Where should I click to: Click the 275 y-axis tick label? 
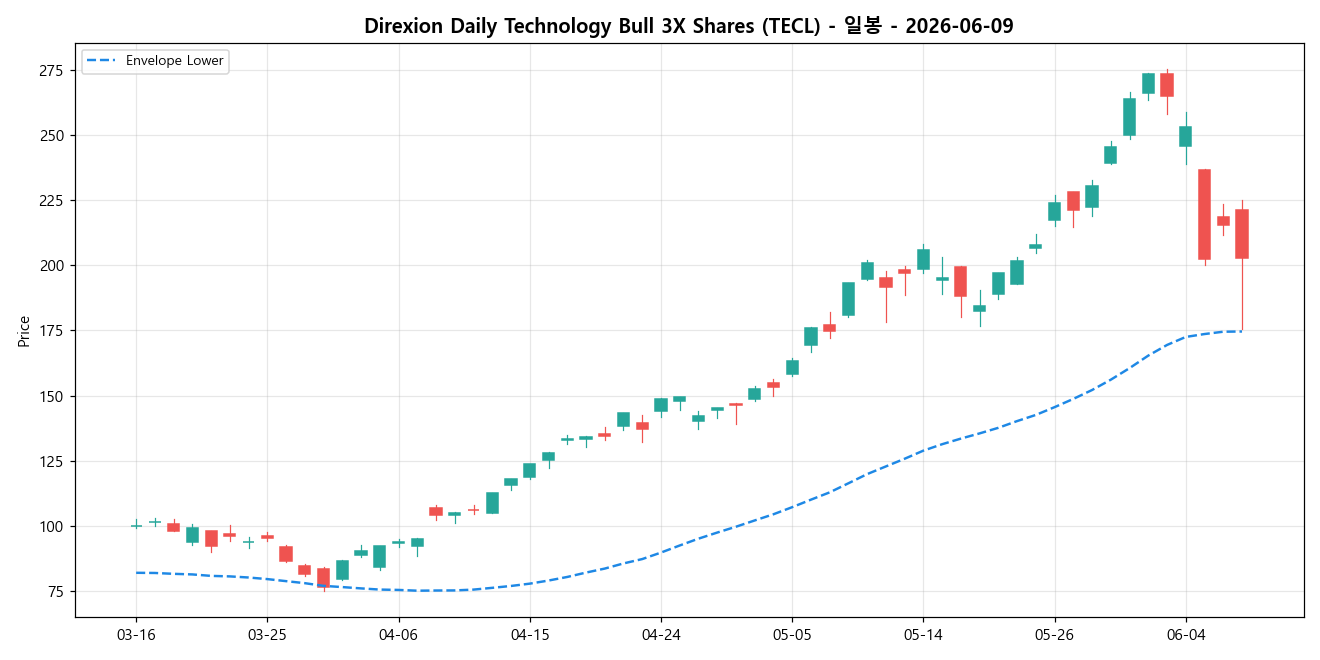[x=53, y=70]
